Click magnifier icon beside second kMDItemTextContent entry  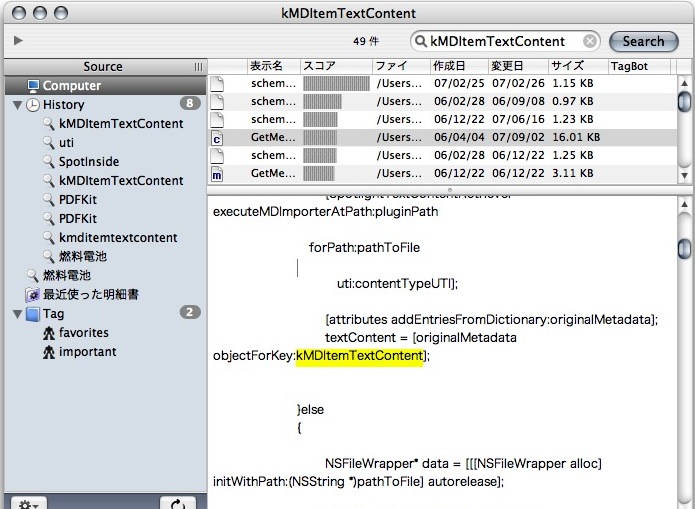point(49,180)
